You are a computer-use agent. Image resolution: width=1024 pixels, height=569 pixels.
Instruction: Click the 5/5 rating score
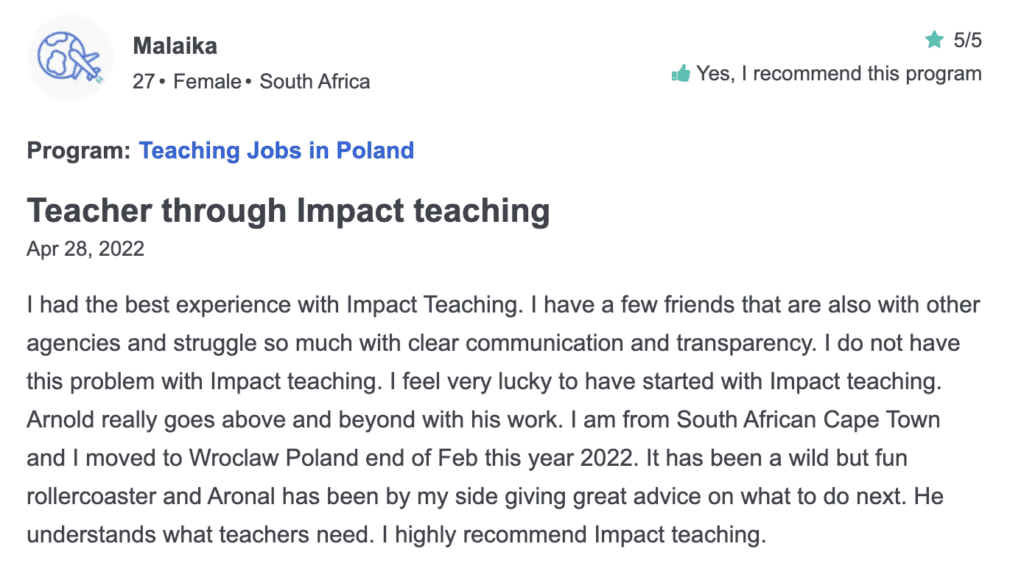967,40
